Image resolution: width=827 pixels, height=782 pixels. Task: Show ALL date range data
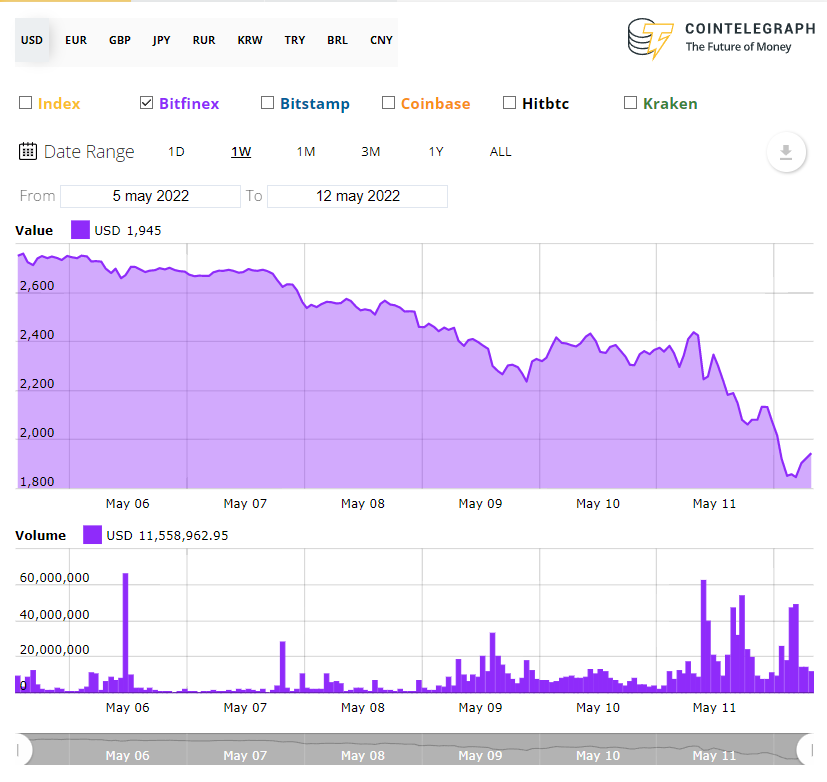tap(500, 152)
